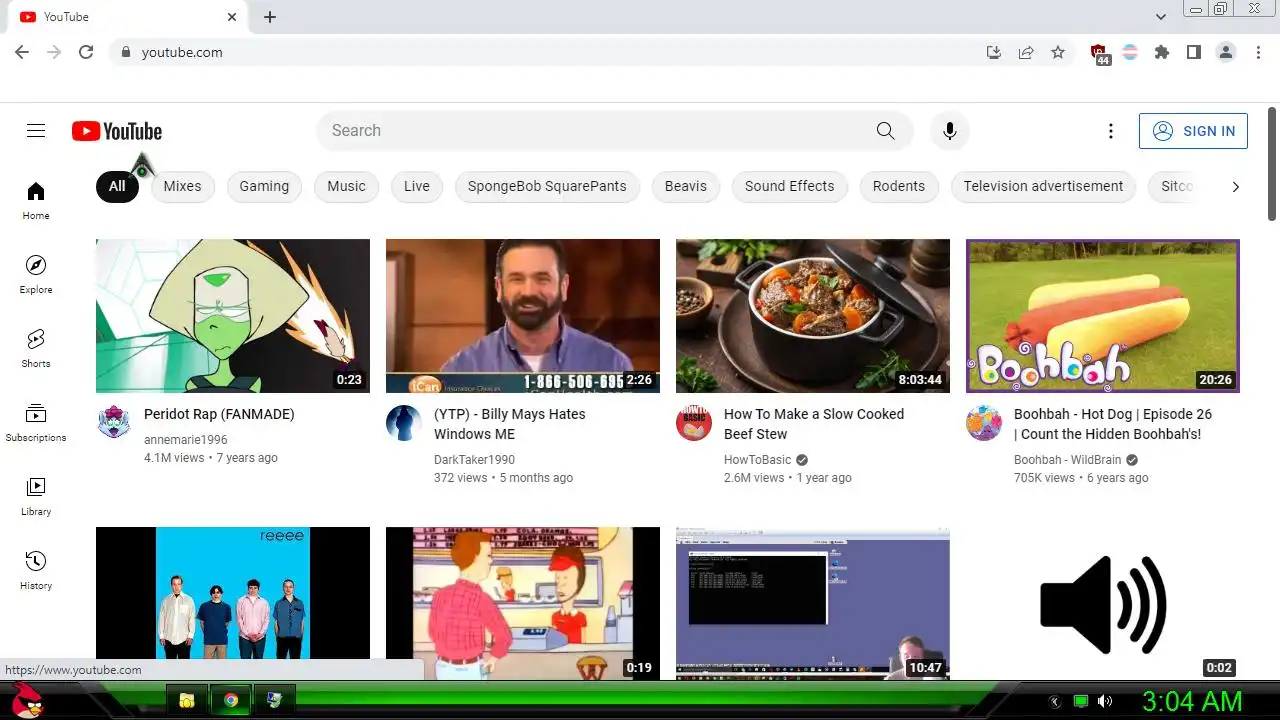Select the Sound Effects chip
Screen dimensions: 1280x720
point(789,186)
